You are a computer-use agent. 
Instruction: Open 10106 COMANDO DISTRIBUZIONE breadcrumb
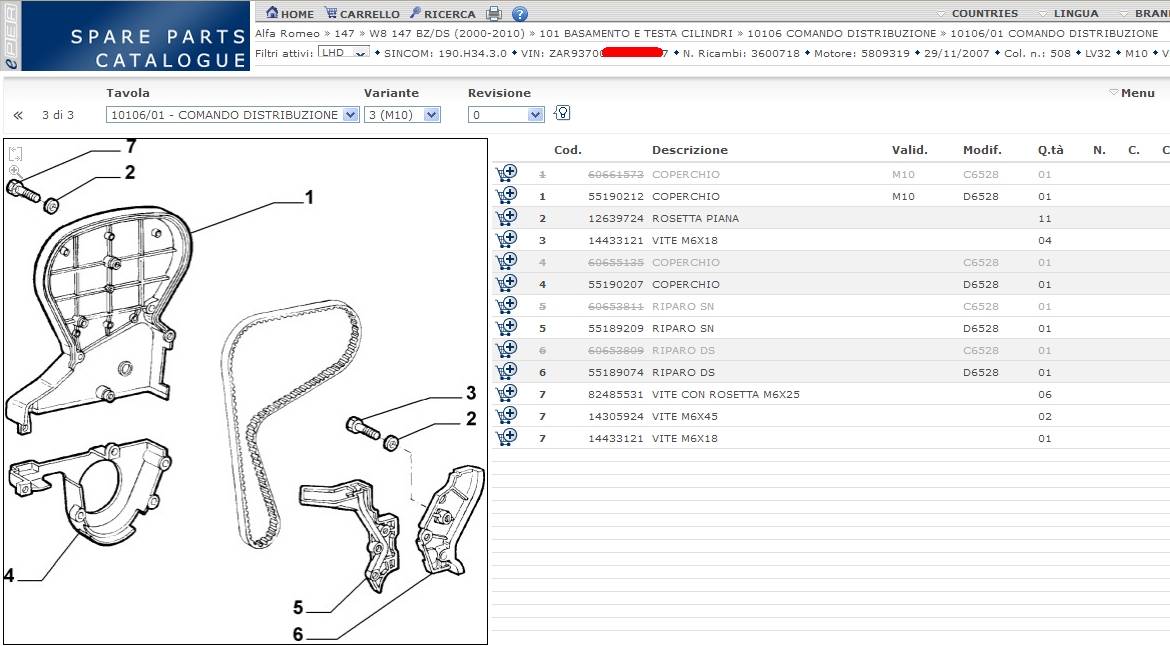[x=842, y=34]
